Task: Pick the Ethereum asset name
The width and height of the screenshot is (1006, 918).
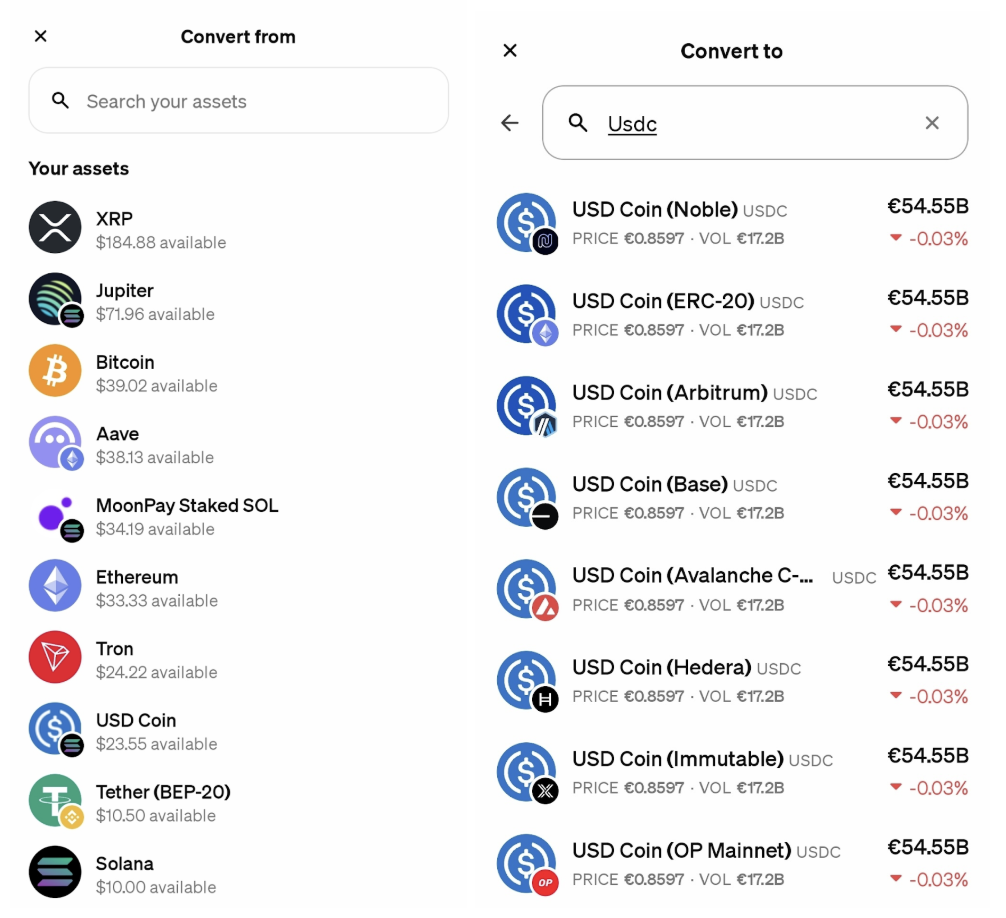Action: click(x=137, y=577)
